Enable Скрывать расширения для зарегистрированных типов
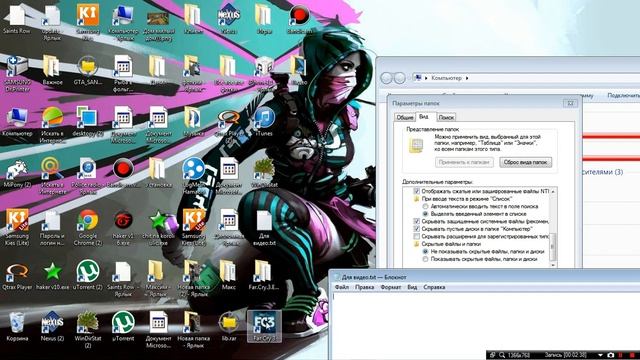640x360 pixels. click(416, 236)
